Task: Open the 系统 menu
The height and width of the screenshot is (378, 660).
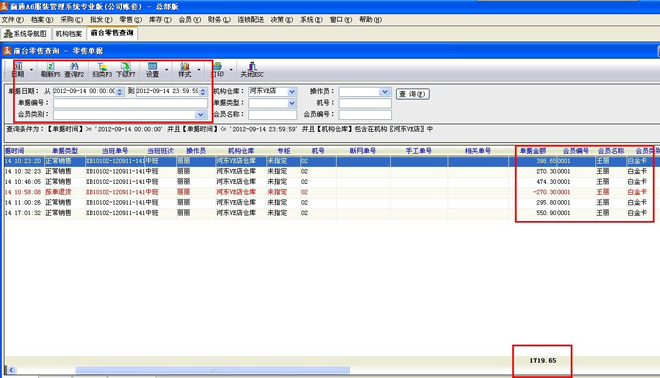Action: pos(311,19)
